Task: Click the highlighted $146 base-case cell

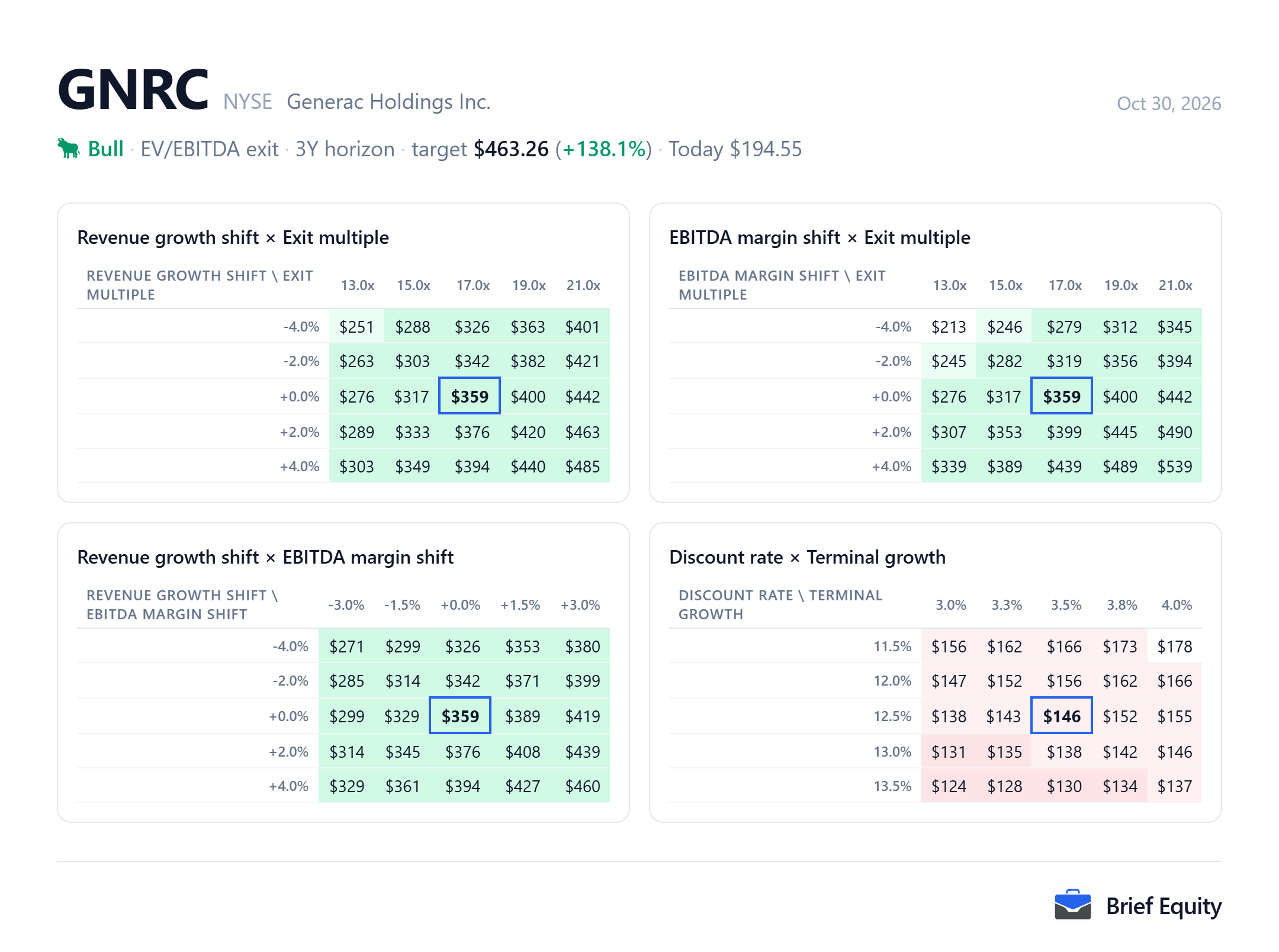Action: [1062, 716]
